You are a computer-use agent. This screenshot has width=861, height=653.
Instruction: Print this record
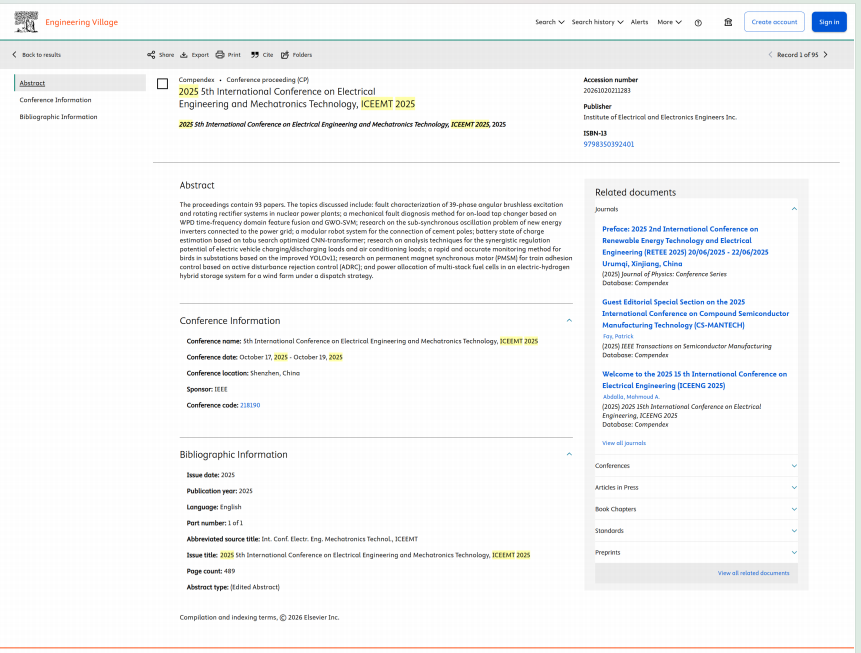tap(228, 55)
